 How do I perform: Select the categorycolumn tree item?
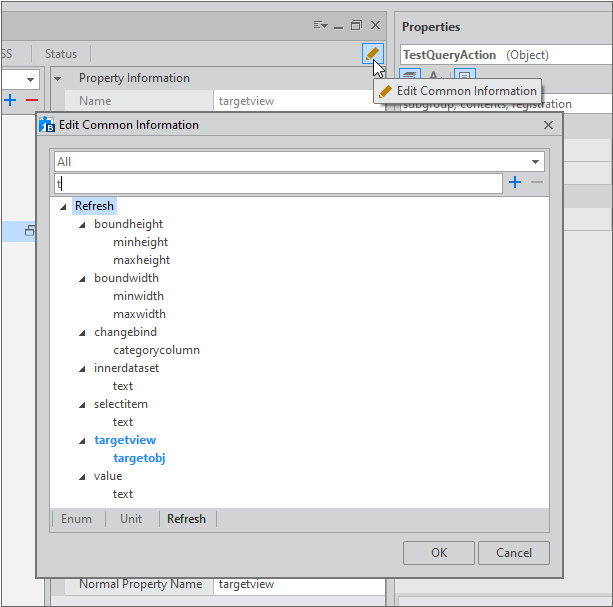pos(156,350)
